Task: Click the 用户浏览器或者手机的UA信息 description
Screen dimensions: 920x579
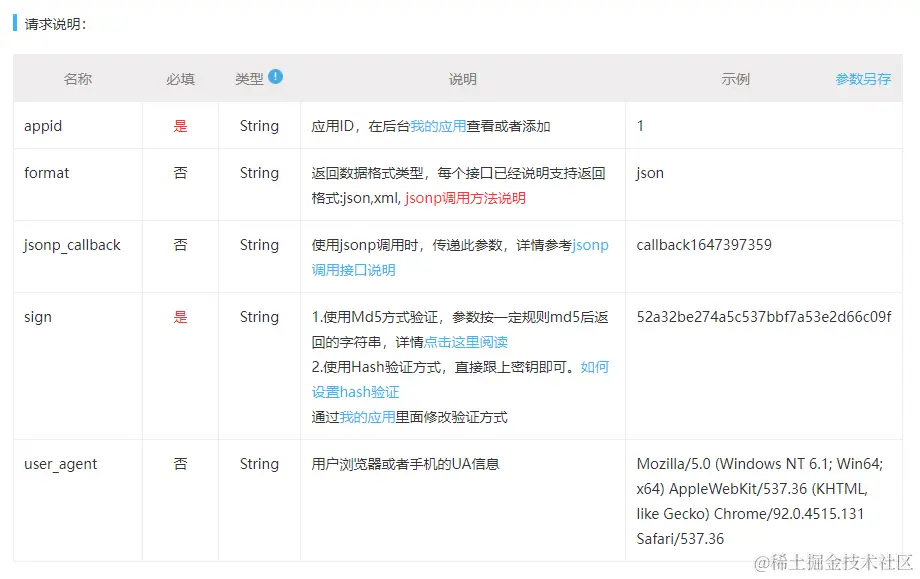Action: (x=405, y=464)
